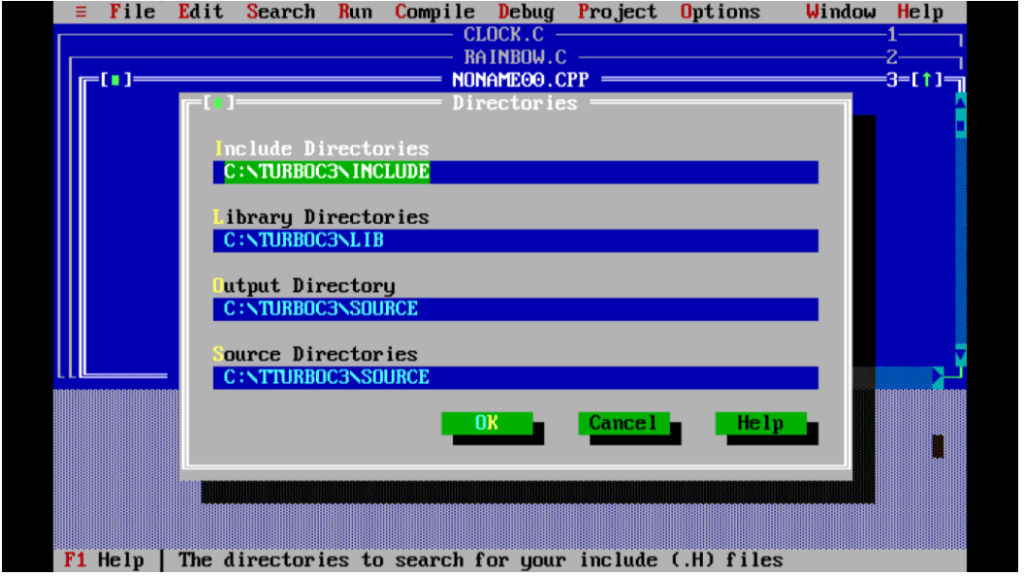Screen dimensions: 1024x576
Task: Click the Include Directories input field
Action: coord(520,172)
